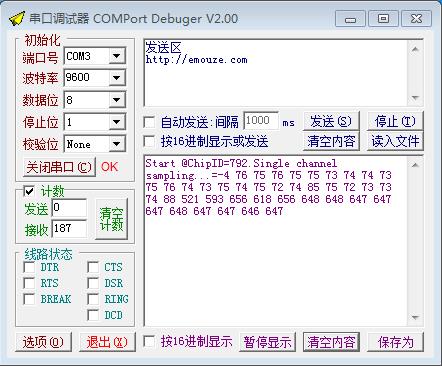442x366 pixels.
Task: Click receive area scrollbar up arrow
Action: click(415, 165)
